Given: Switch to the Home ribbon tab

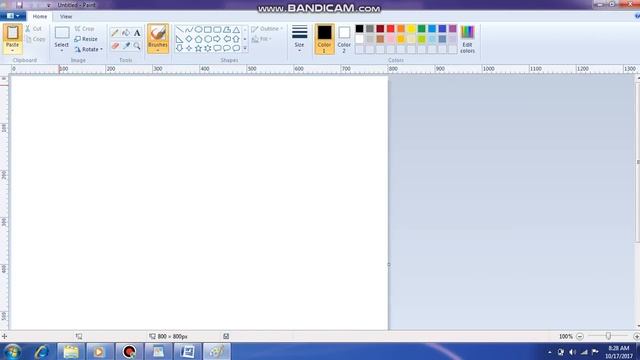Looking at the screenshot, I should click(x=40, y=16).
